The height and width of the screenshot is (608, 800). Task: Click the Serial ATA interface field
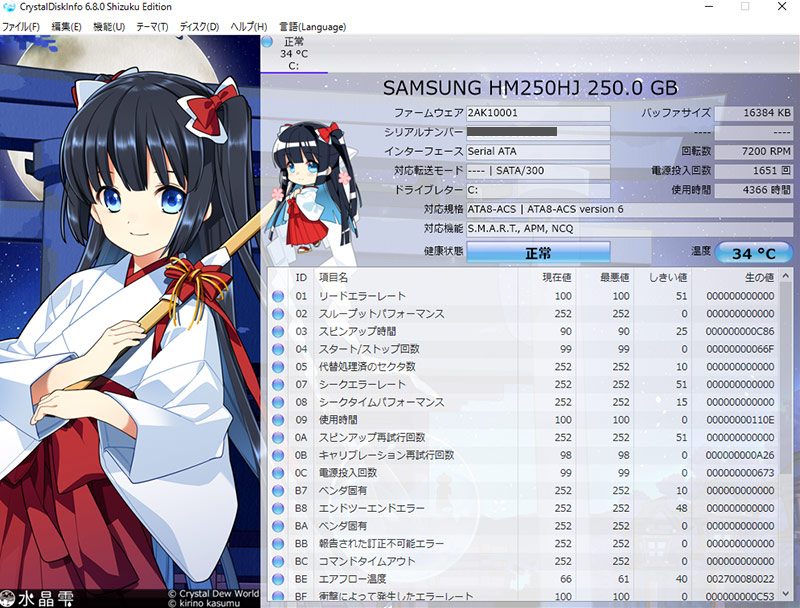pos(538,151)
